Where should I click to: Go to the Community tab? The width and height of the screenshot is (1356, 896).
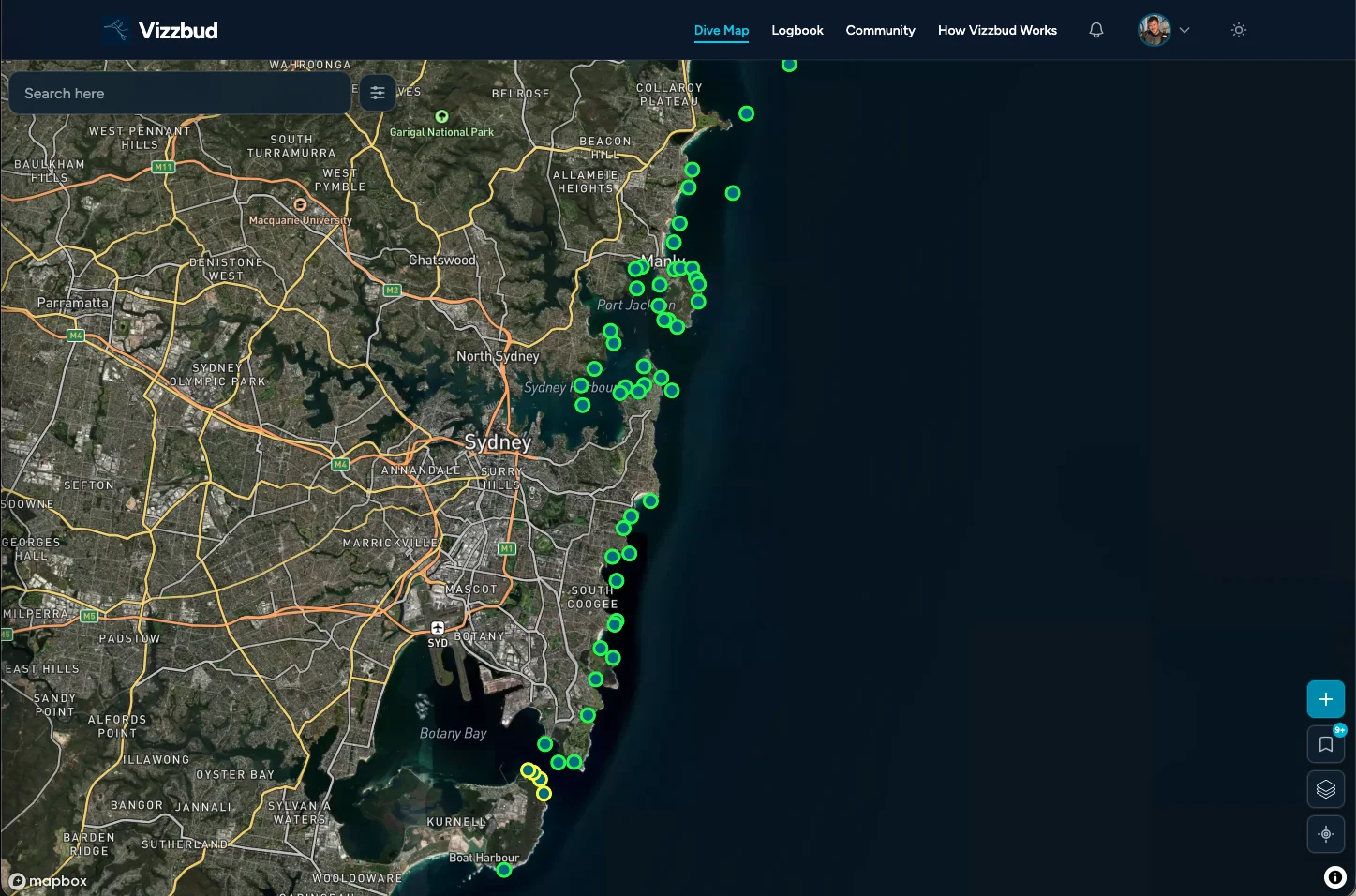(880, 30)
